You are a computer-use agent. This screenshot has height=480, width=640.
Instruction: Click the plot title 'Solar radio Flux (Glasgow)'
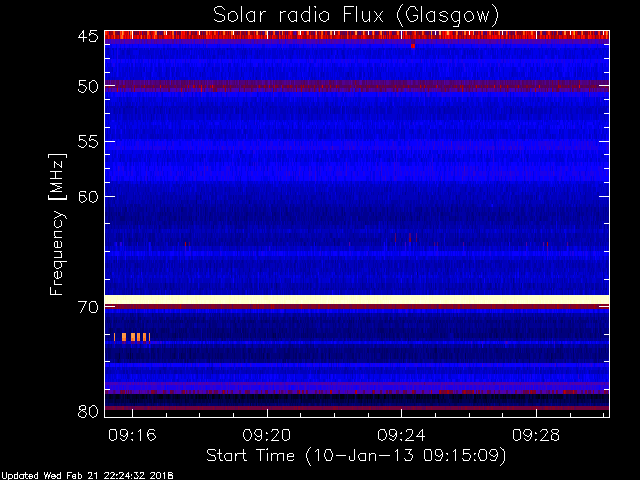(356, 16)
